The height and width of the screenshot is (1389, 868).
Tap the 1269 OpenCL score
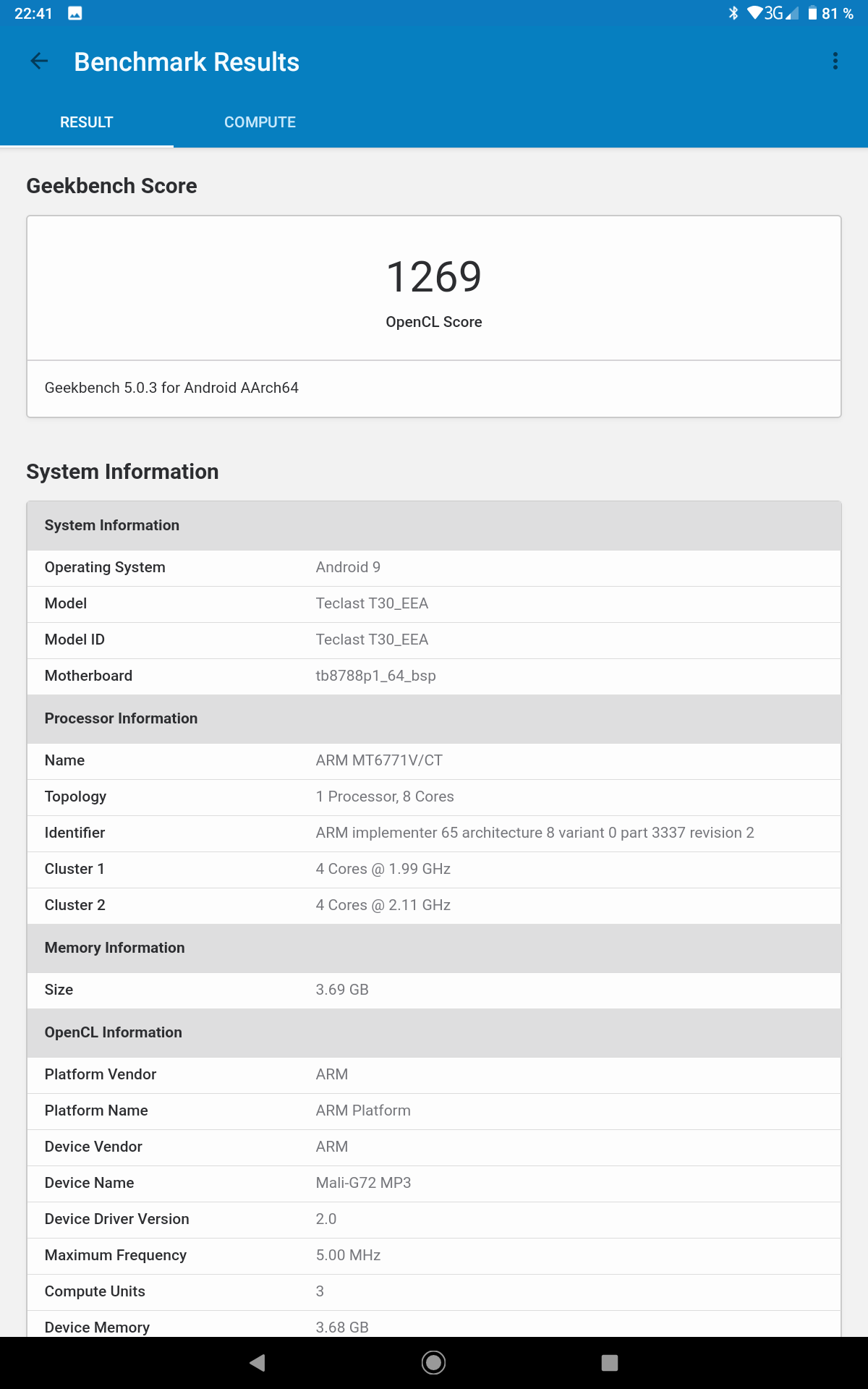pyautogui.click(x=434, y=276)
